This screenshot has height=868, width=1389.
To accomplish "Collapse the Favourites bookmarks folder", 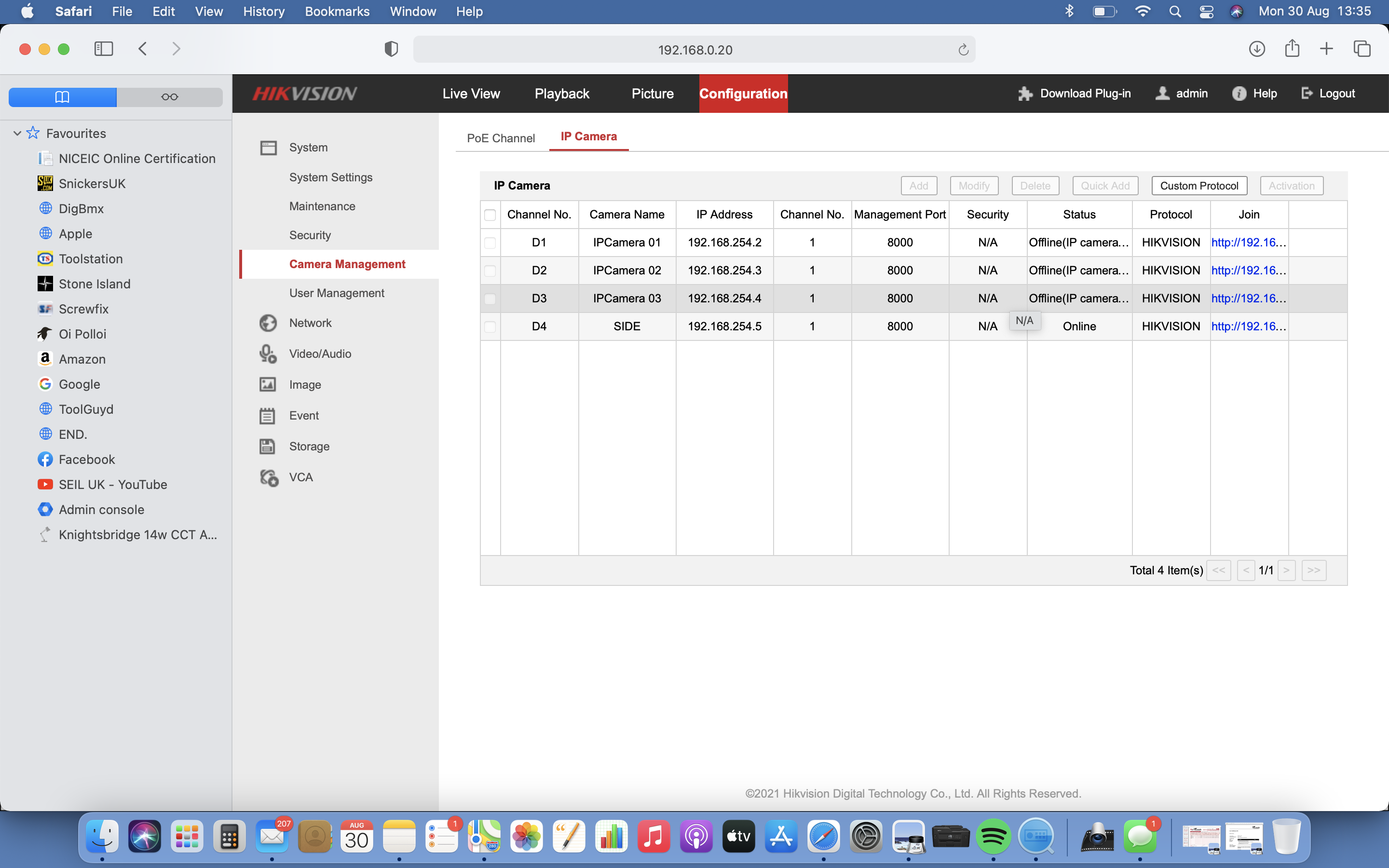I will pyautogui.click(x=17, y=133).
